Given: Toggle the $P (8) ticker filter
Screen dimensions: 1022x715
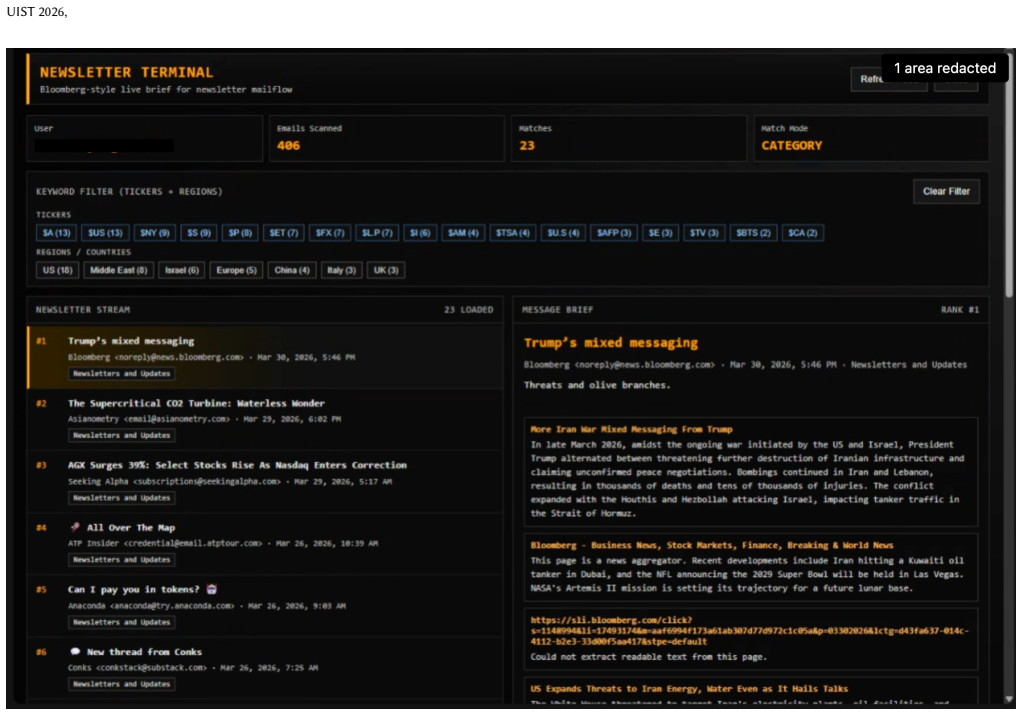Looking at the screenshot, I should [x=240, y=233].
